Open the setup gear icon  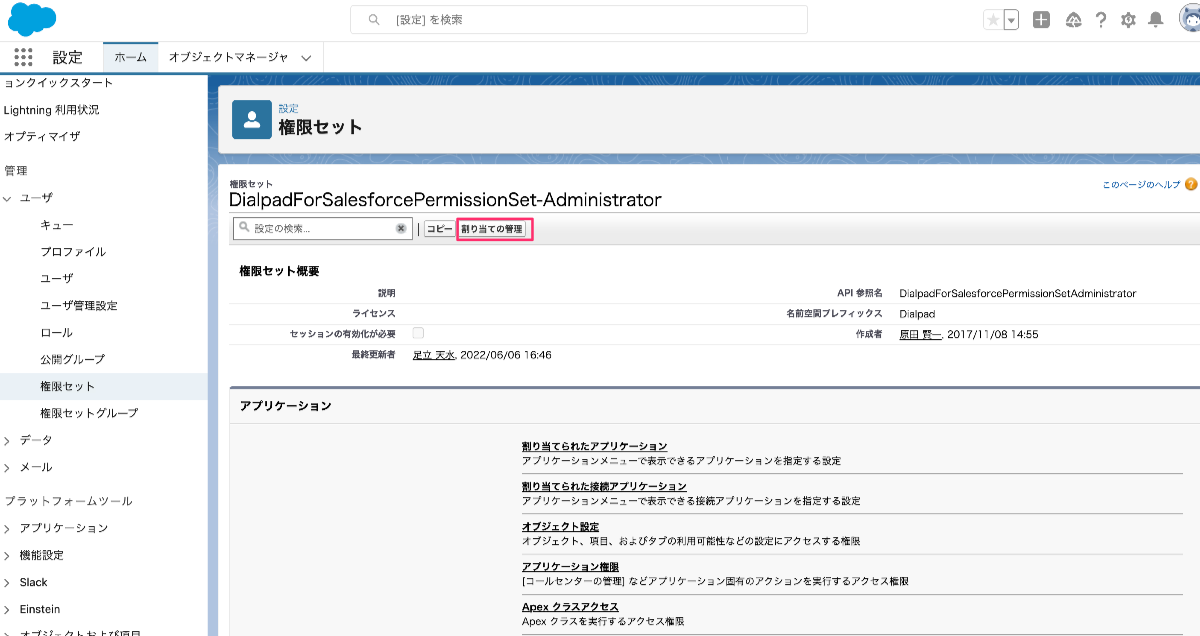click(x=1128, y=20)
